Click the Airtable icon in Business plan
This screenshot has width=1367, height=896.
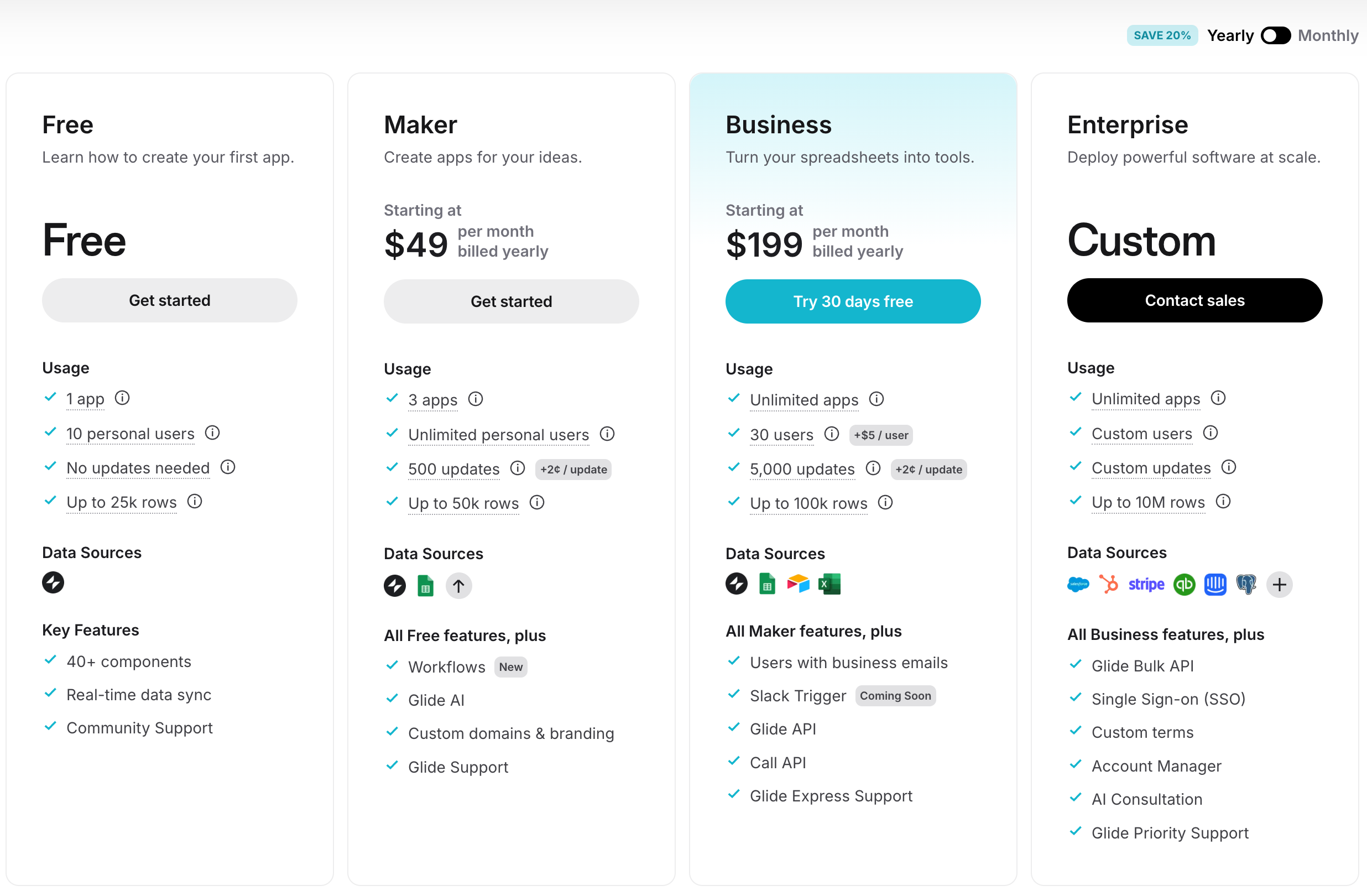click(x=798, y=584)
